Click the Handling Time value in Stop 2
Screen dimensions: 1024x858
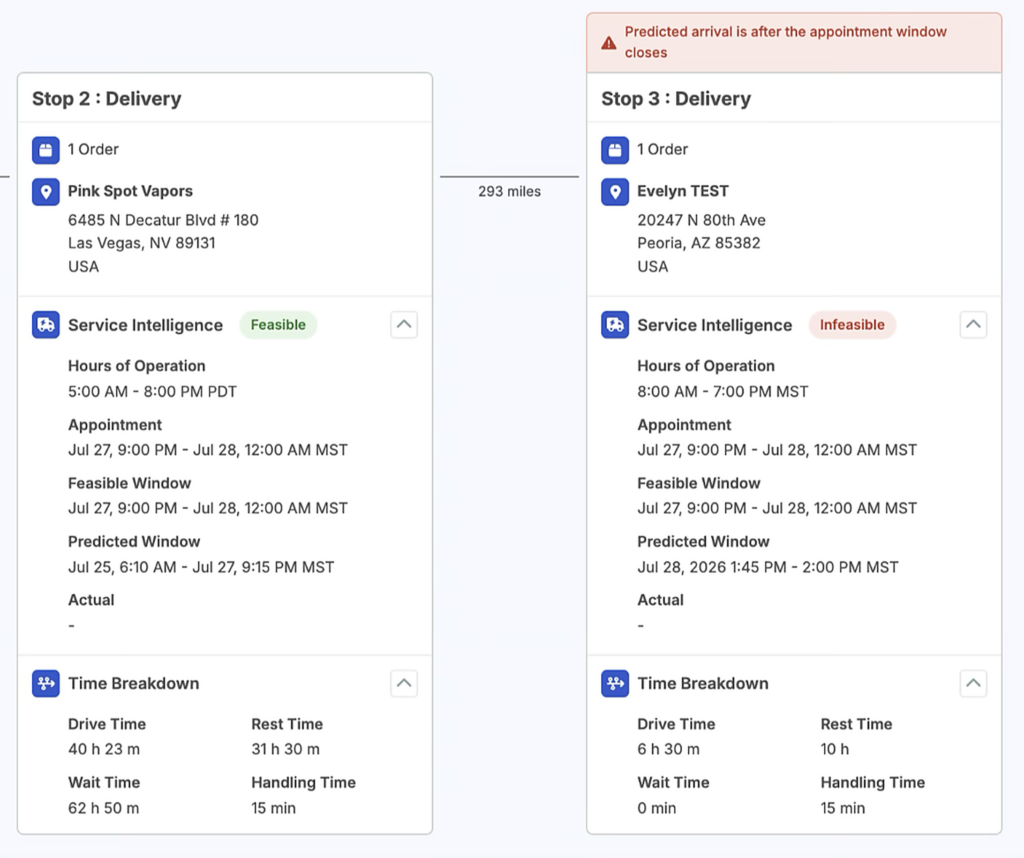(274, 808)
